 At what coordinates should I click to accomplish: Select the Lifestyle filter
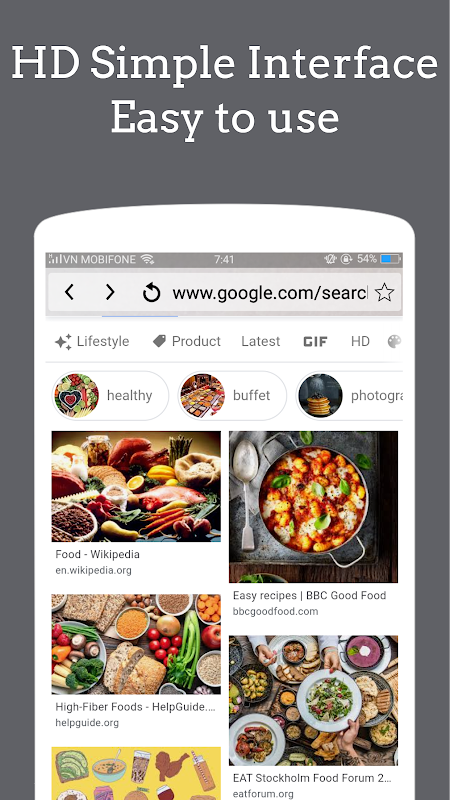92,341
